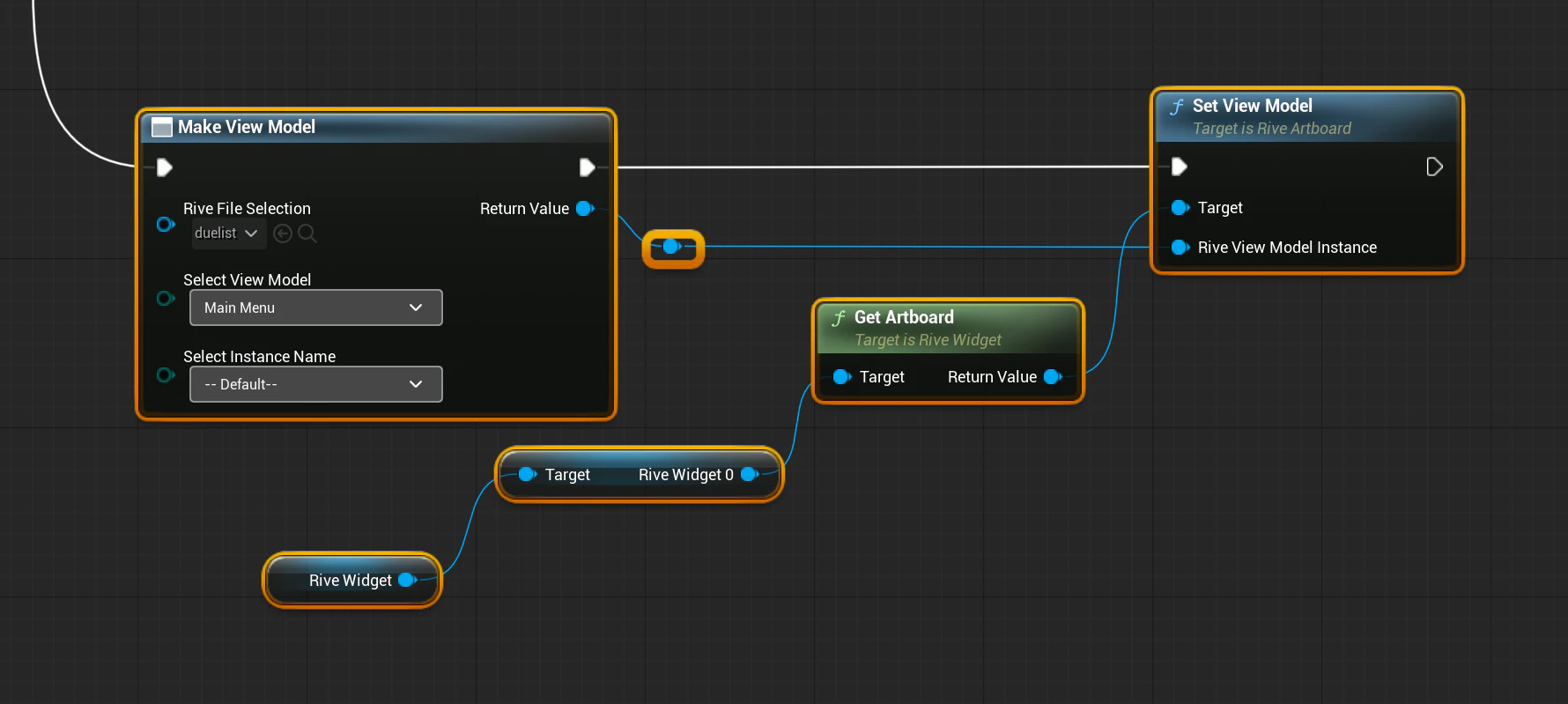Click the browse magnifier icon beside duelist

tap(307, 233)
